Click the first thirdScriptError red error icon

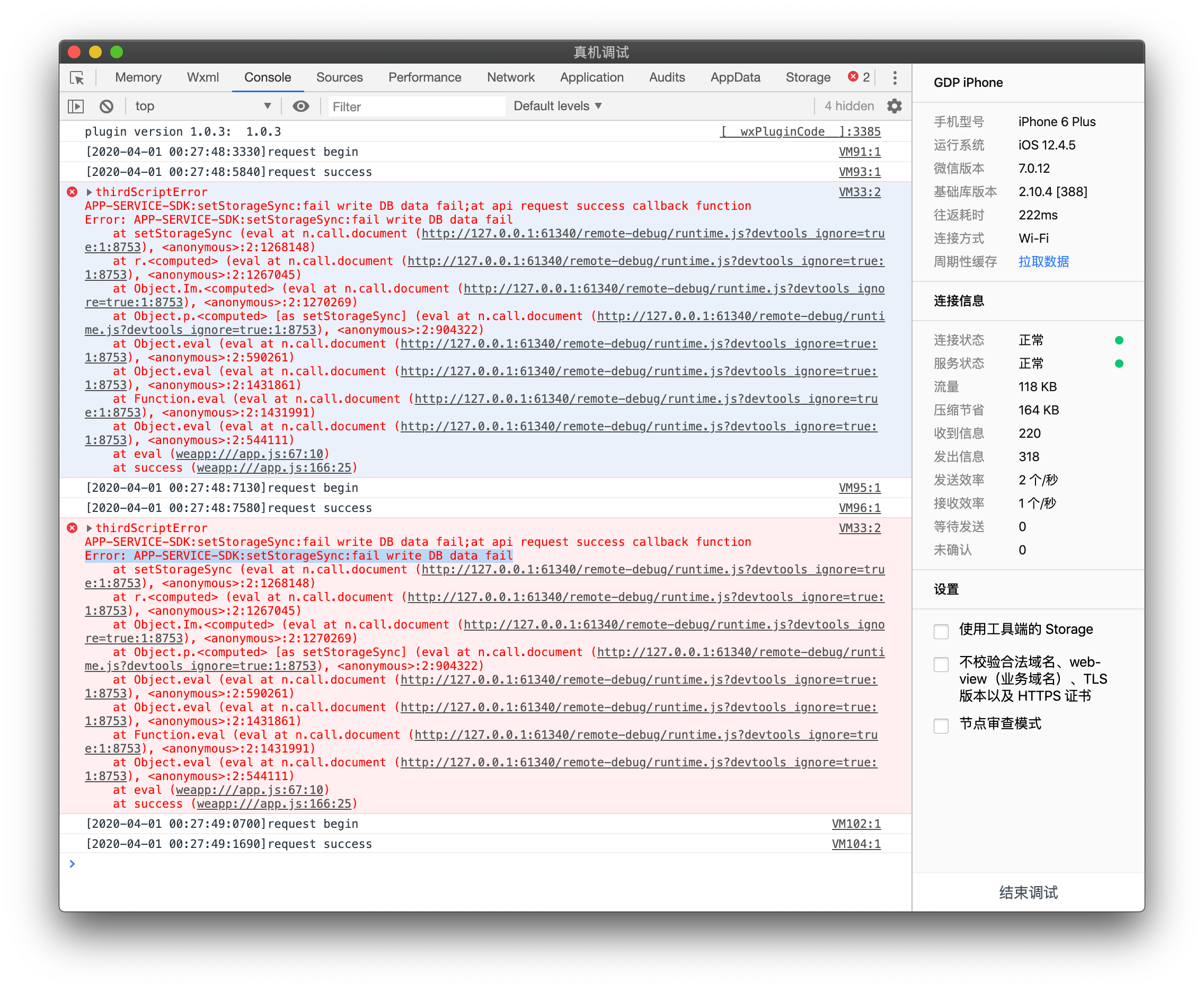click(73, 192)
